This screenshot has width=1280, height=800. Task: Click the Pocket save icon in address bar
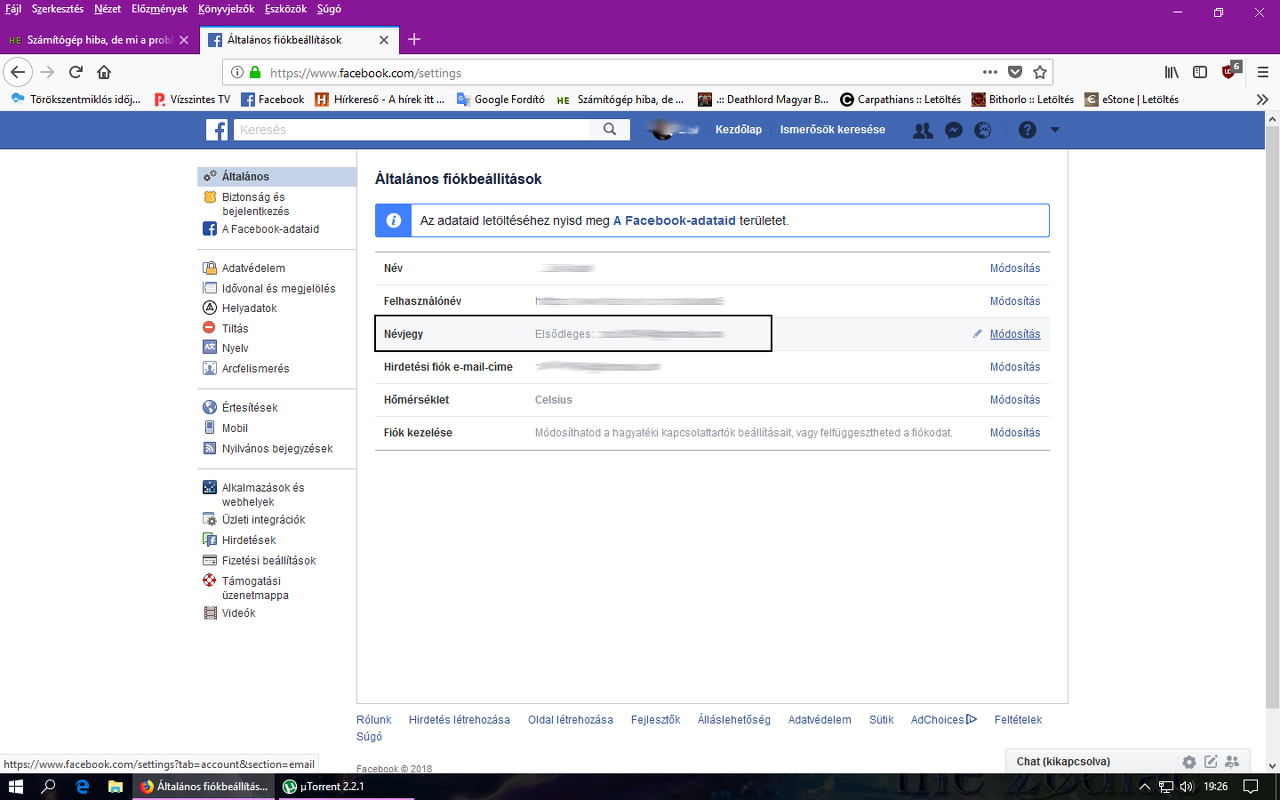click(1015, 72)
